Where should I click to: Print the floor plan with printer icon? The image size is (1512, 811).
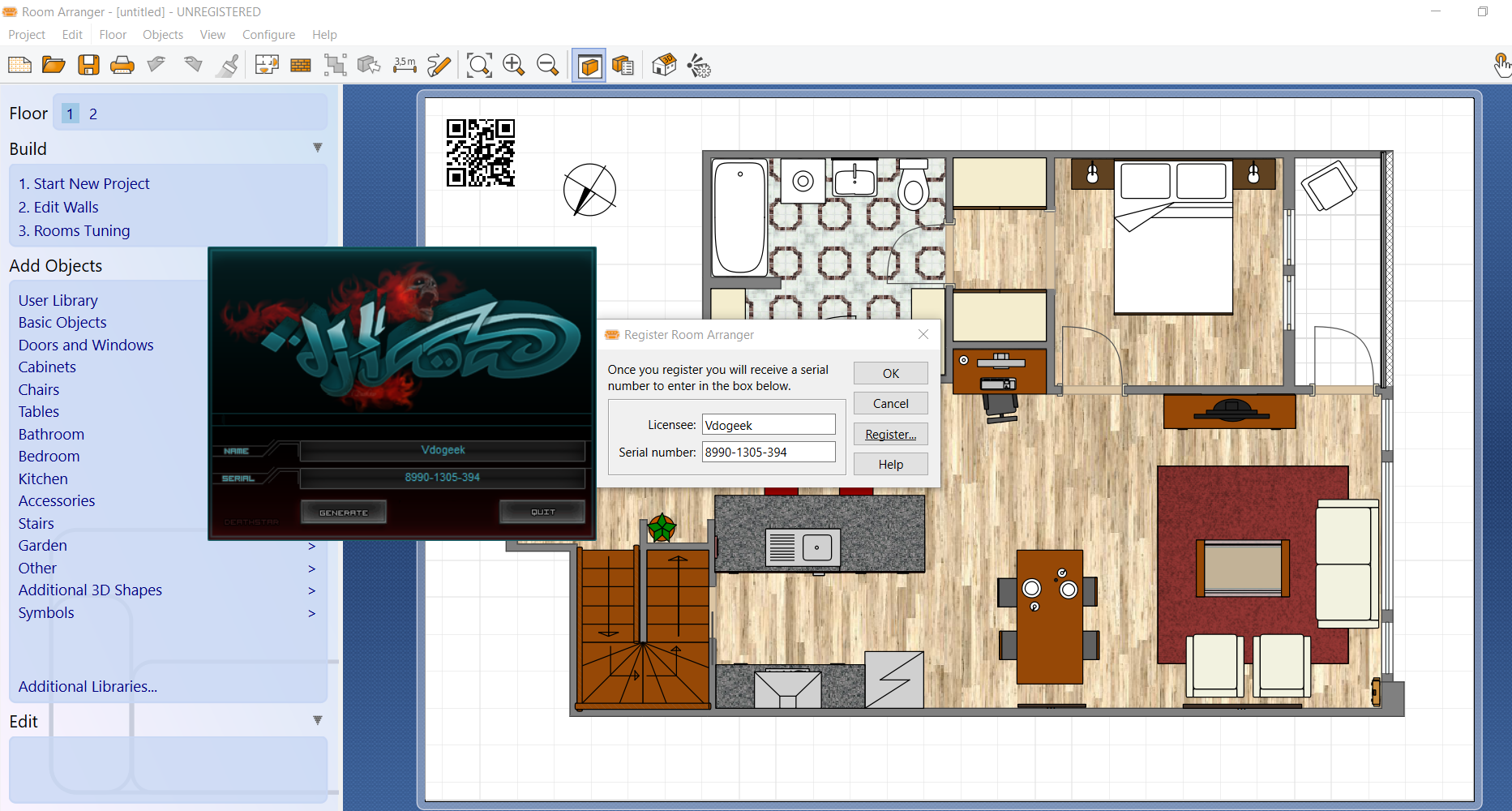click(x=122, y=65)
